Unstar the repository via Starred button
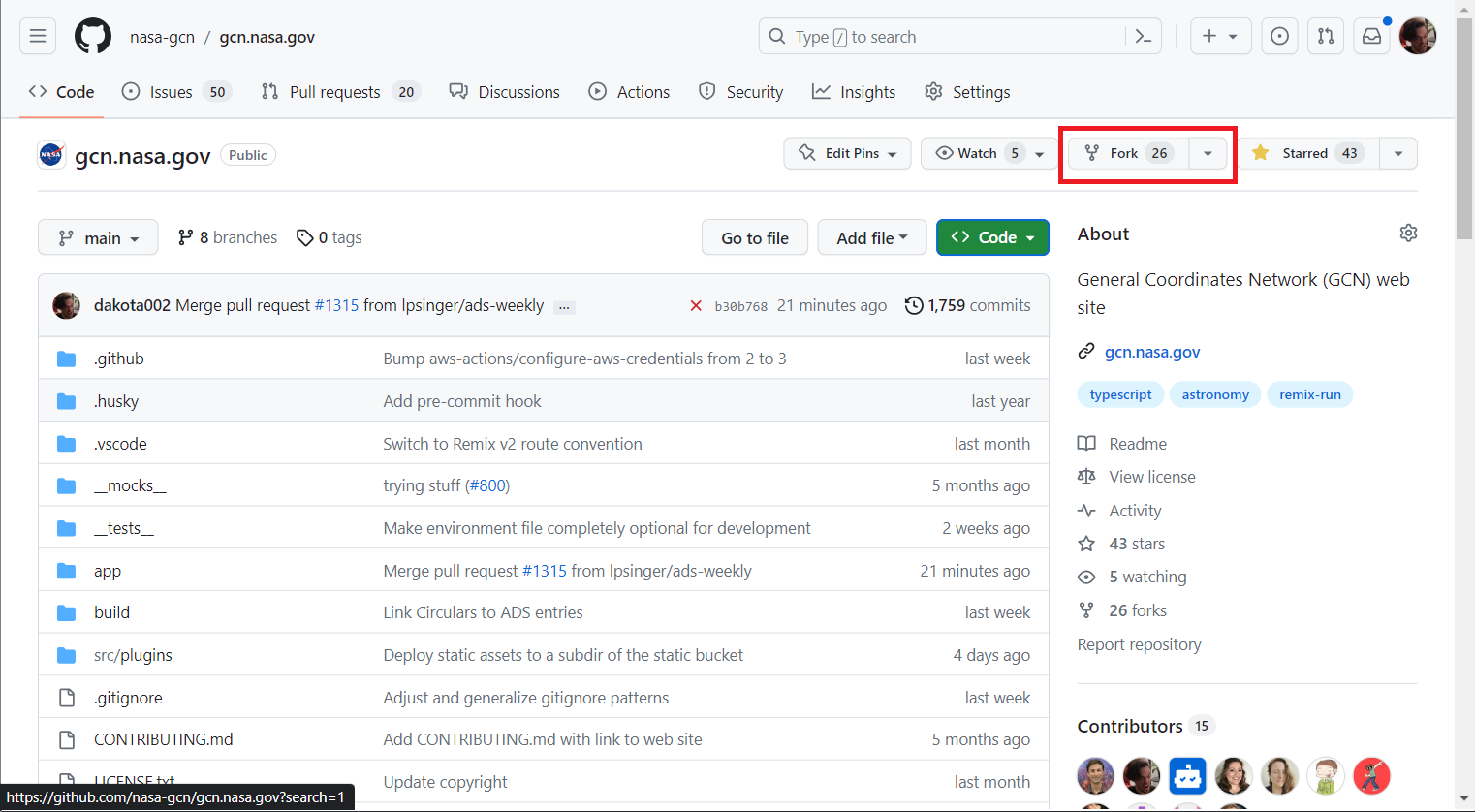The width and height of the screenshot is (1475, 812). (1307, 153)
